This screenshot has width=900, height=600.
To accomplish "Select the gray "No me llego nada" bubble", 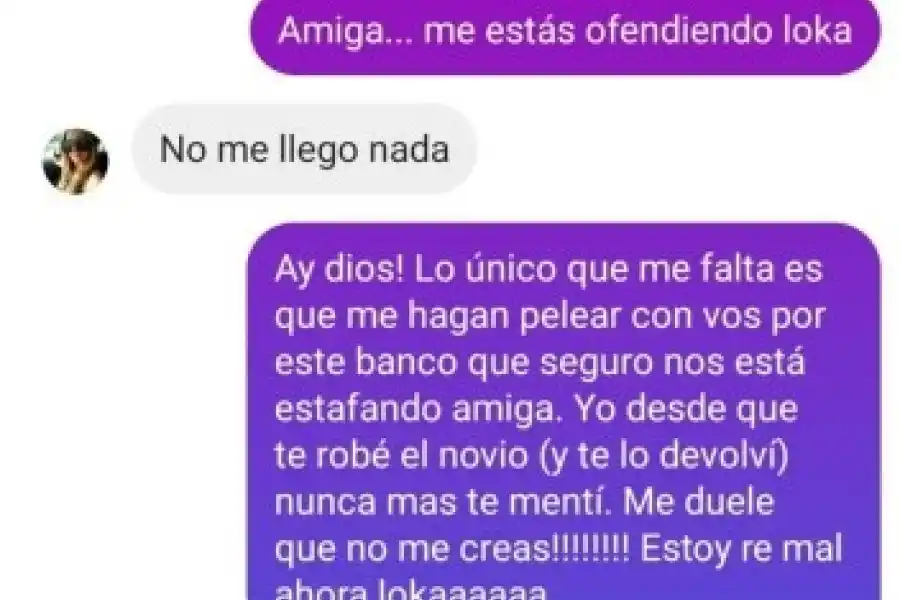I will (304, 149).
